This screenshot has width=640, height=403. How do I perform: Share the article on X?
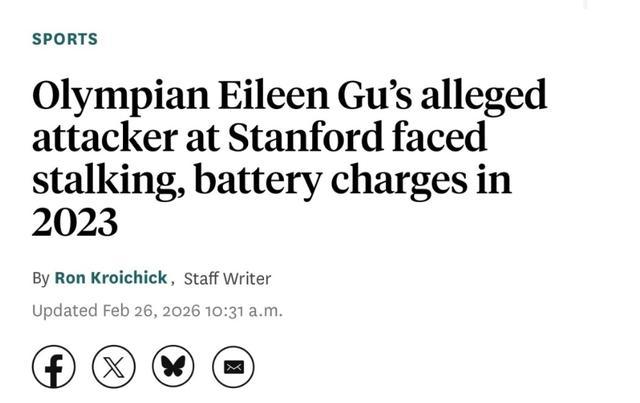pos(113,367)
